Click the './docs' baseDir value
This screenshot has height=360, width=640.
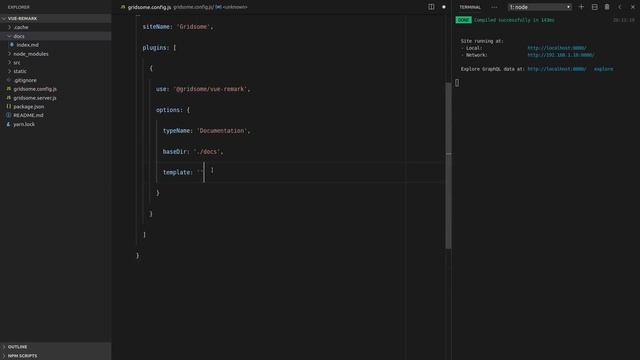point(207,151)
